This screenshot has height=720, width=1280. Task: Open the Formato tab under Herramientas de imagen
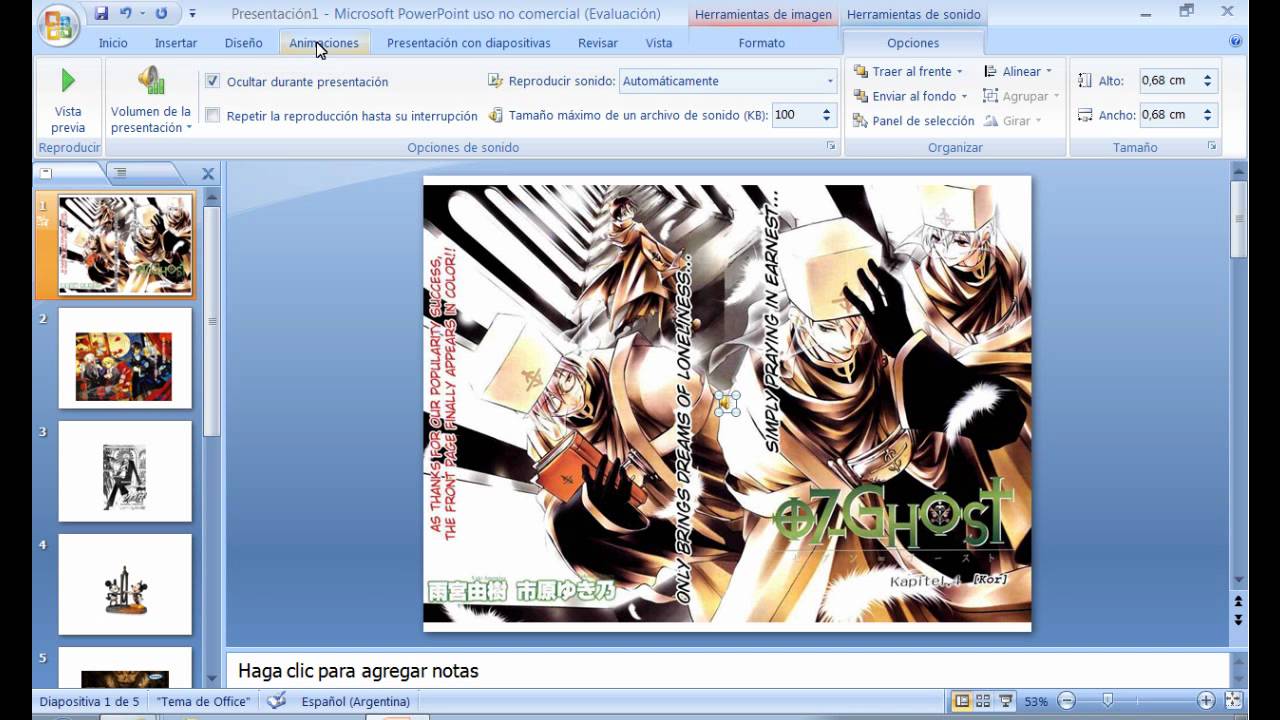pos(762,43)
